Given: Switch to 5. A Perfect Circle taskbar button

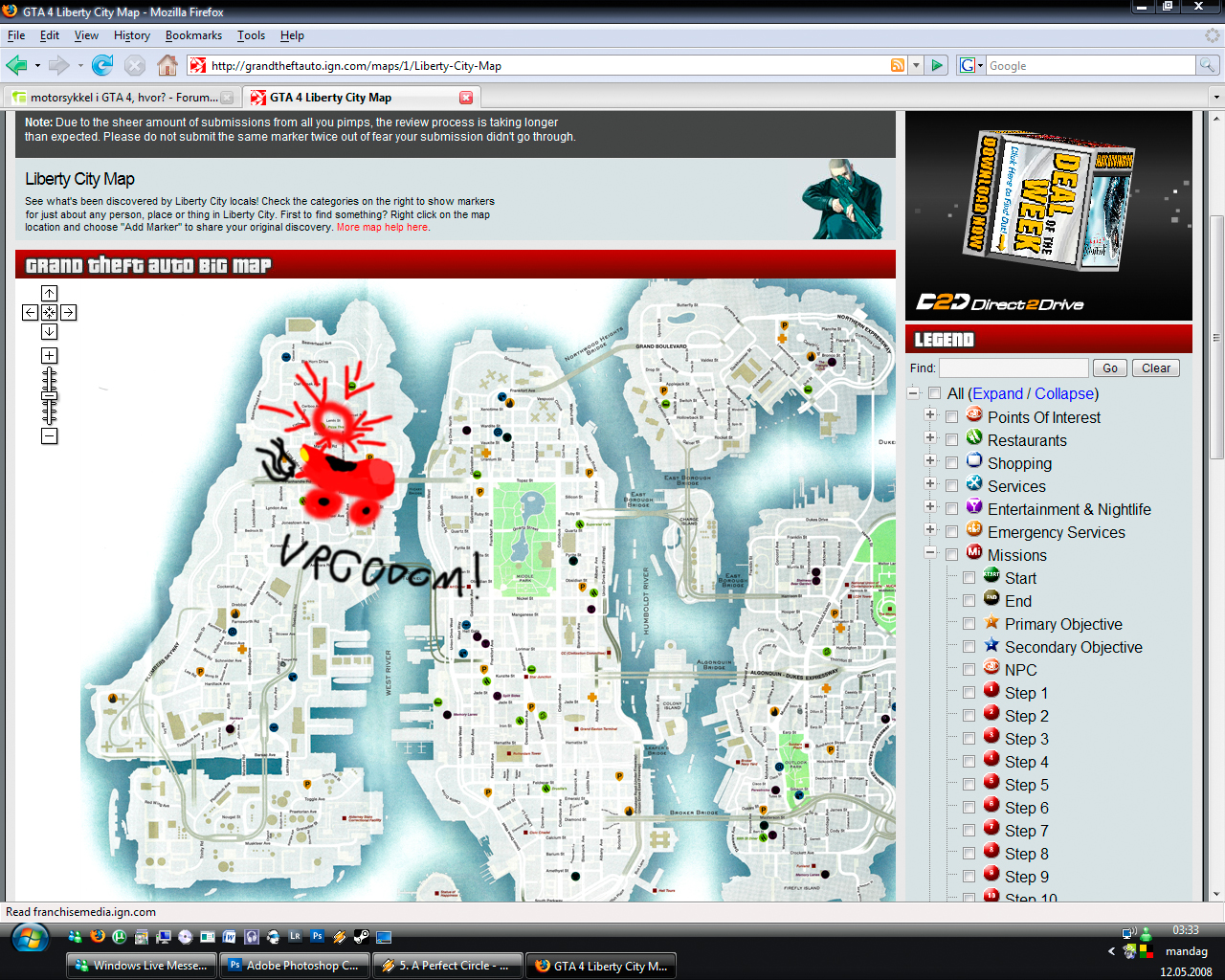Looking at the screenshot, I should [448, 966].
